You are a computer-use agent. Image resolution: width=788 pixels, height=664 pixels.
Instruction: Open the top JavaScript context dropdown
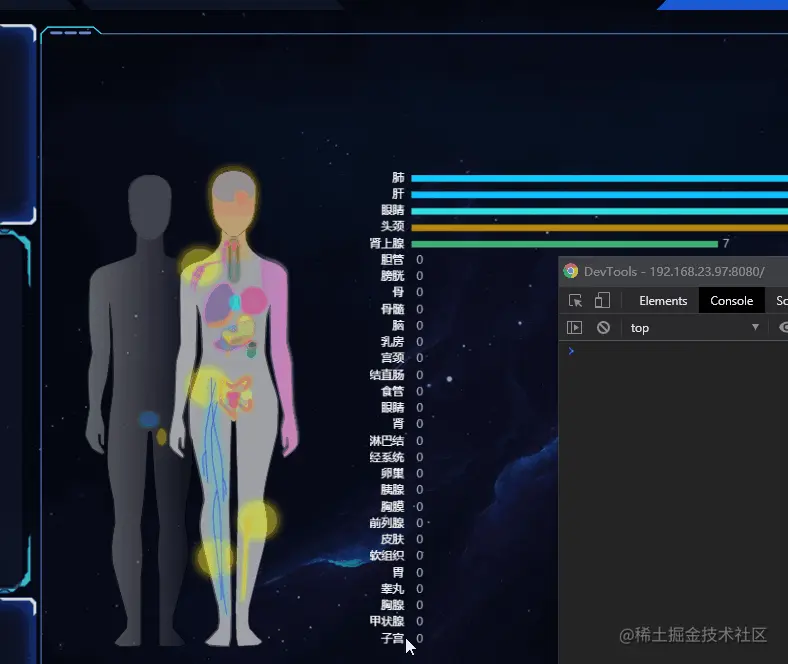[x=695, y=328]
